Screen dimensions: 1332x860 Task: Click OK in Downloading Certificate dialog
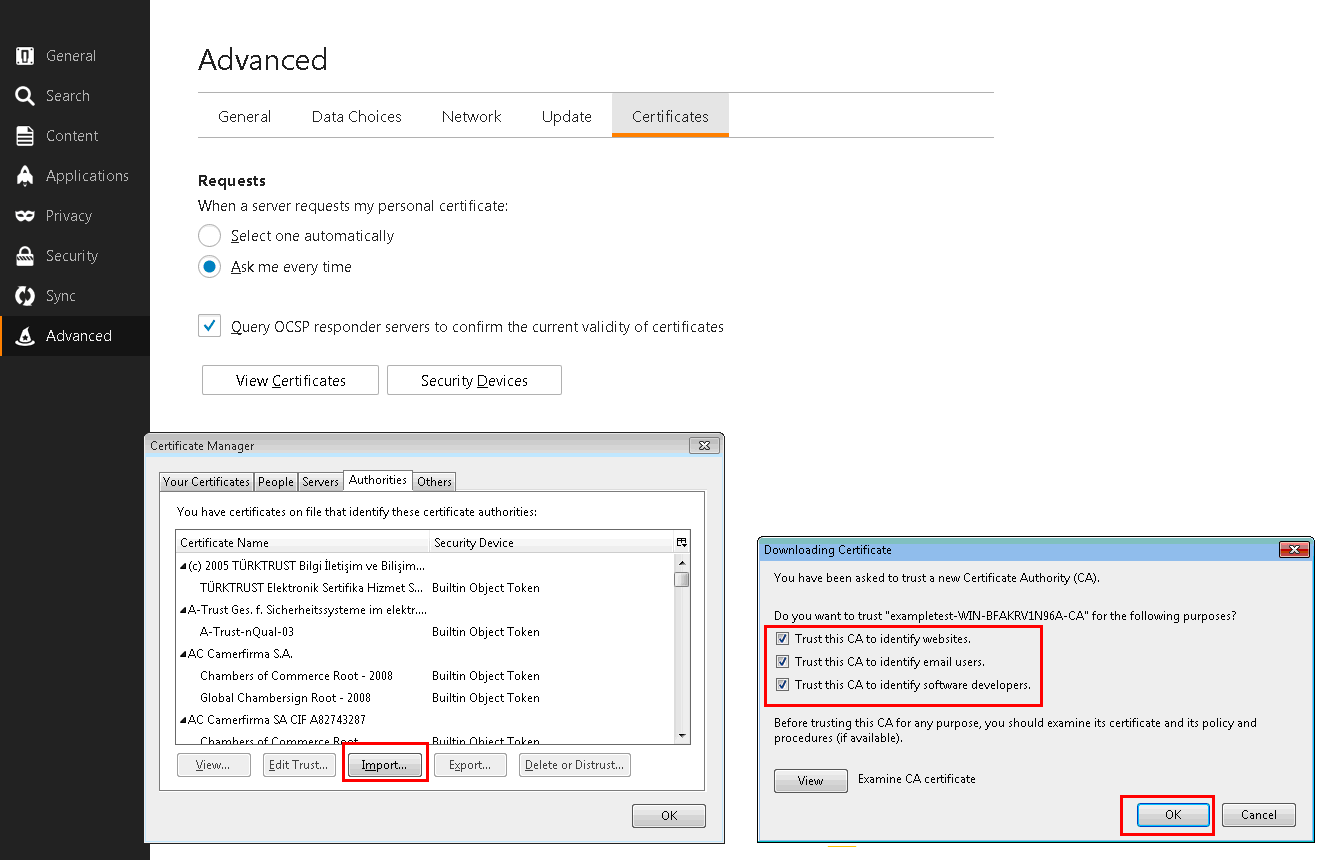[1173, 815]
